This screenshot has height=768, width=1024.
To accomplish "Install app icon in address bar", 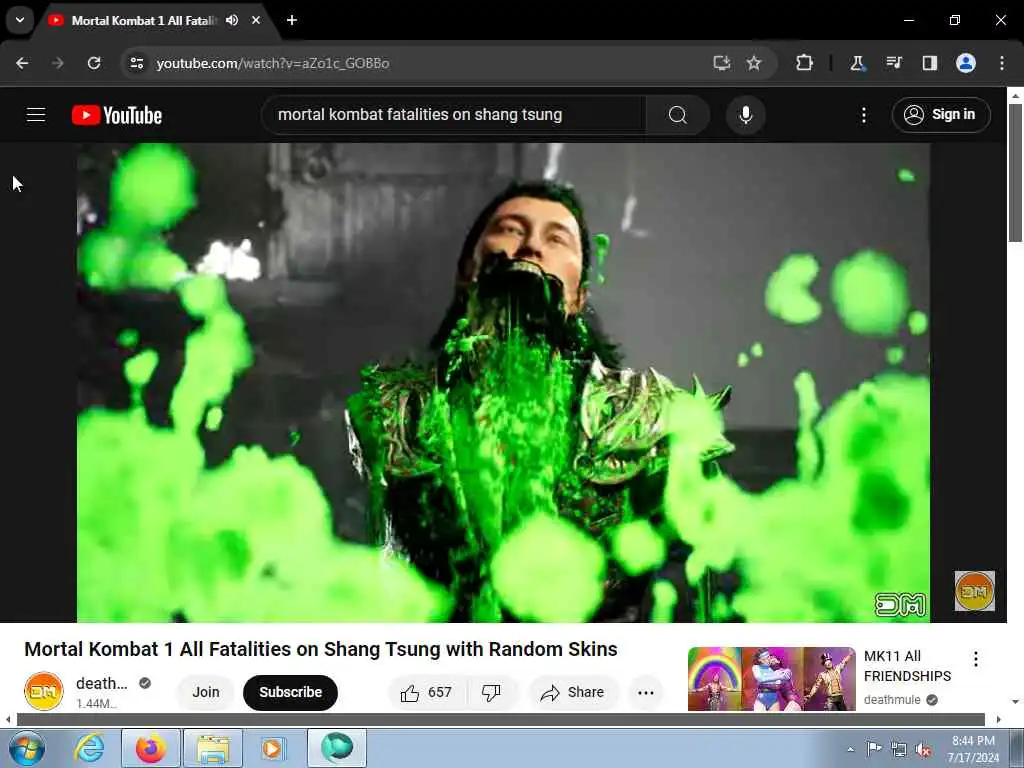I will 722,63.
